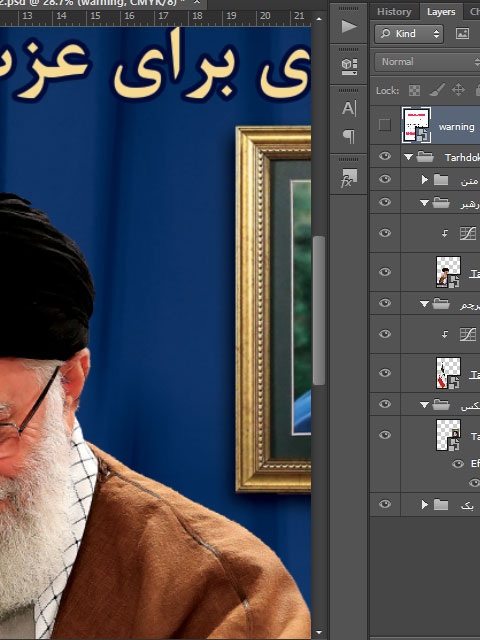The height and width of the screenshot is (640, 480).
Task: Activate the 2.psd document tab
Action: (92, 3)
